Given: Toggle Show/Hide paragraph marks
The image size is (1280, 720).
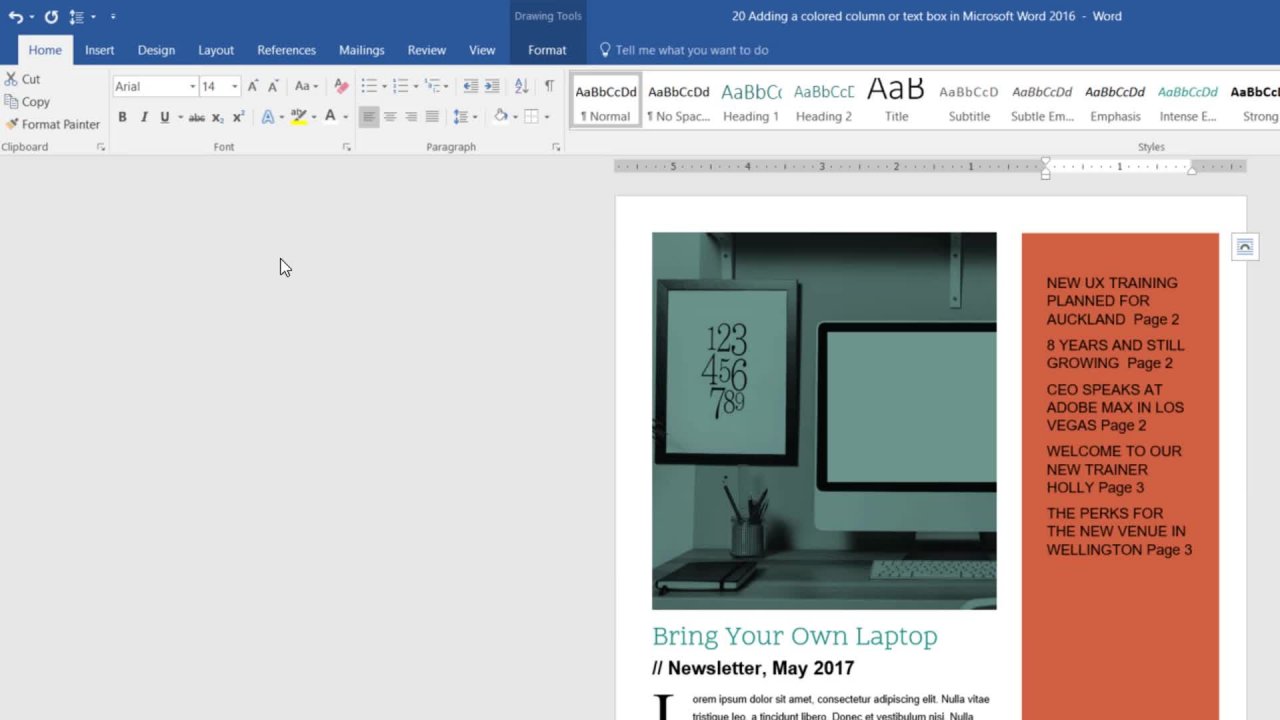Looking at the screenshot, I should [549, 86].
